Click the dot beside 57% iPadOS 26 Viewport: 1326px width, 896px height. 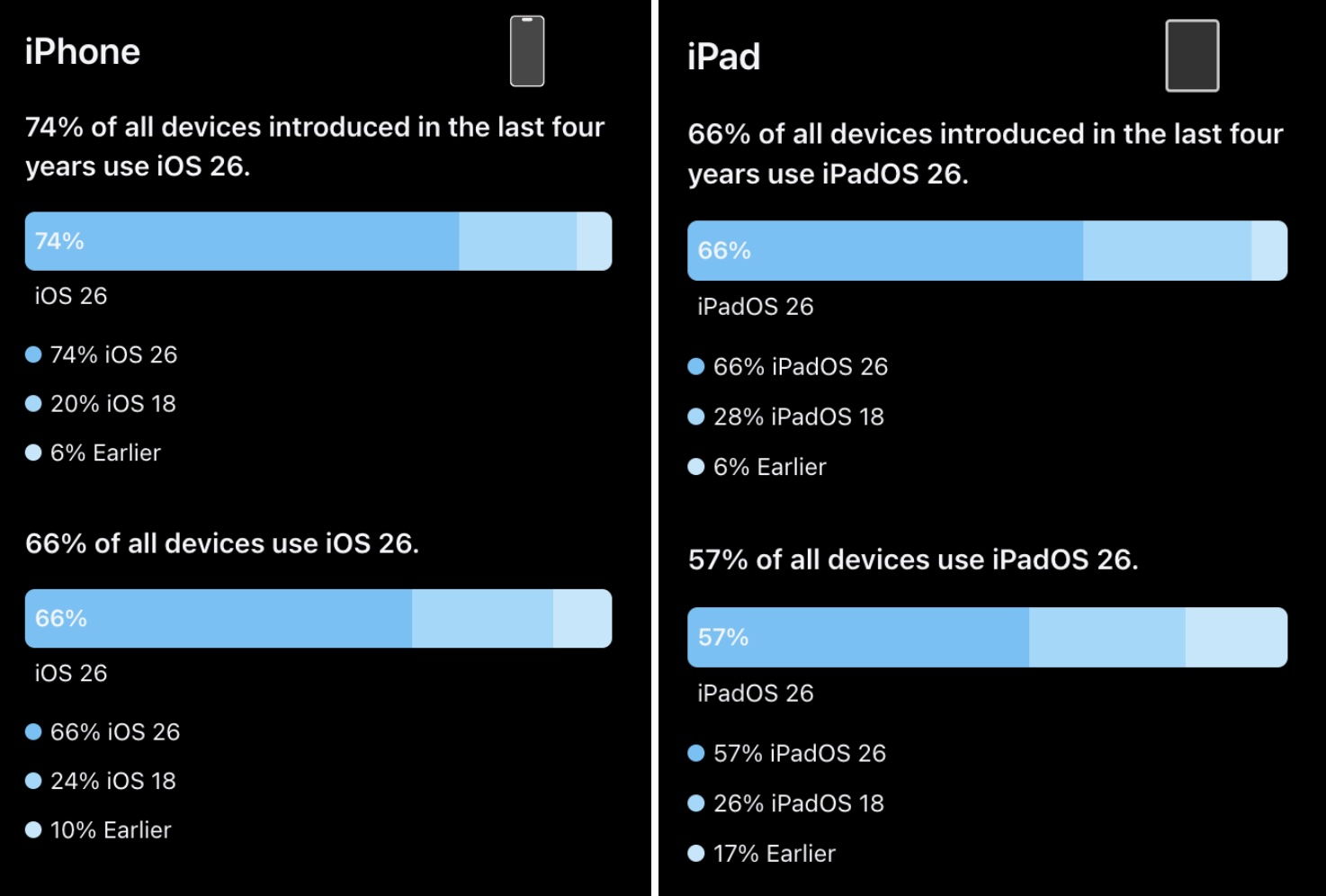(695, 753)
